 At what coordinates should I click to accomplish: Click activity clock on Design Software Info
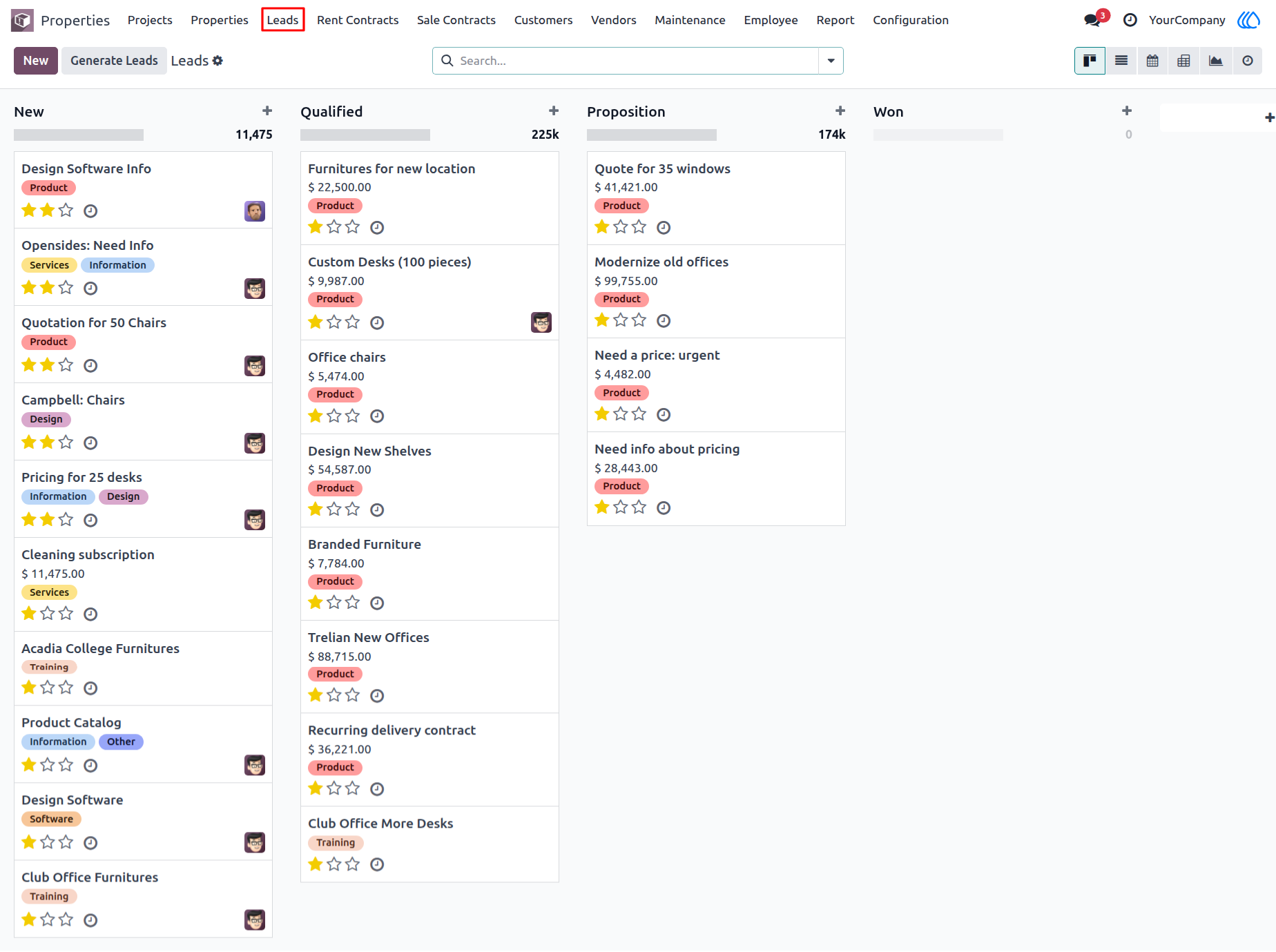90,211
